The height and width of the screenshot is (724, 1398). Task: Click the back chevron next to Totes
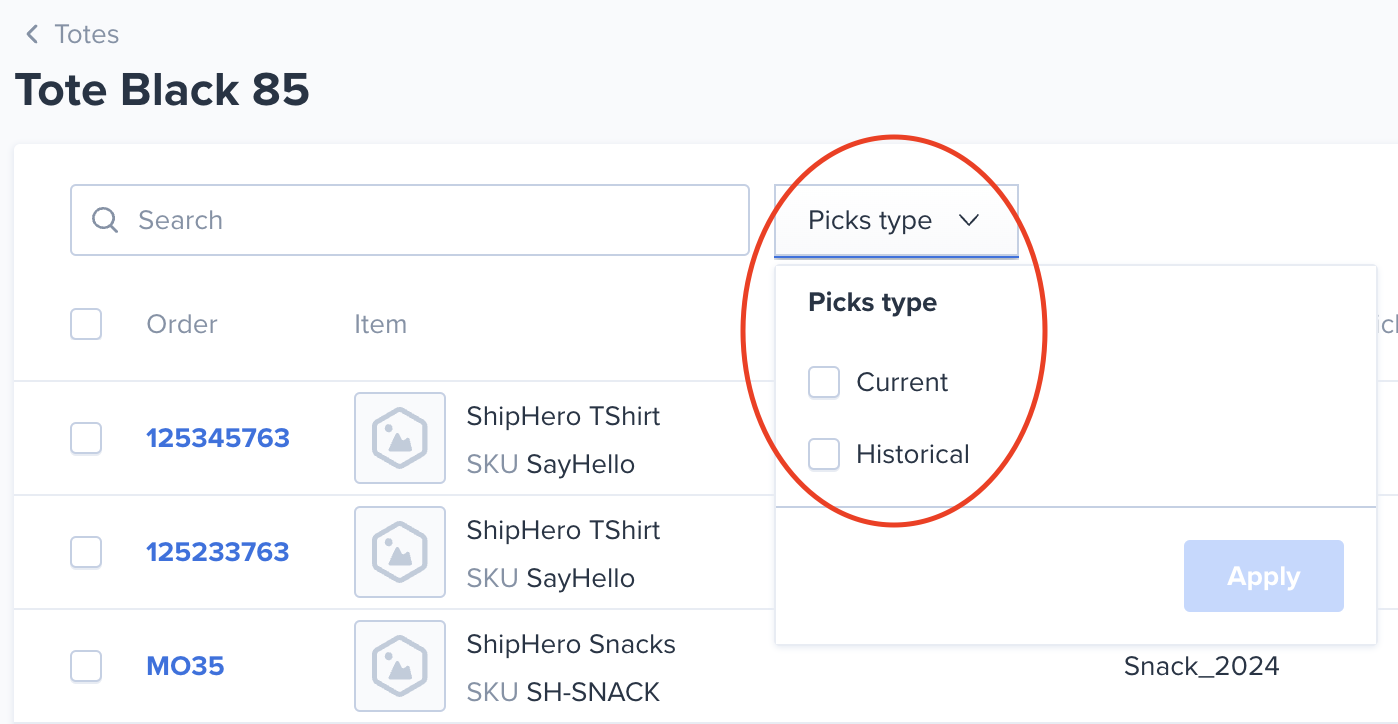pyautogui.click(x=32, y=35)
